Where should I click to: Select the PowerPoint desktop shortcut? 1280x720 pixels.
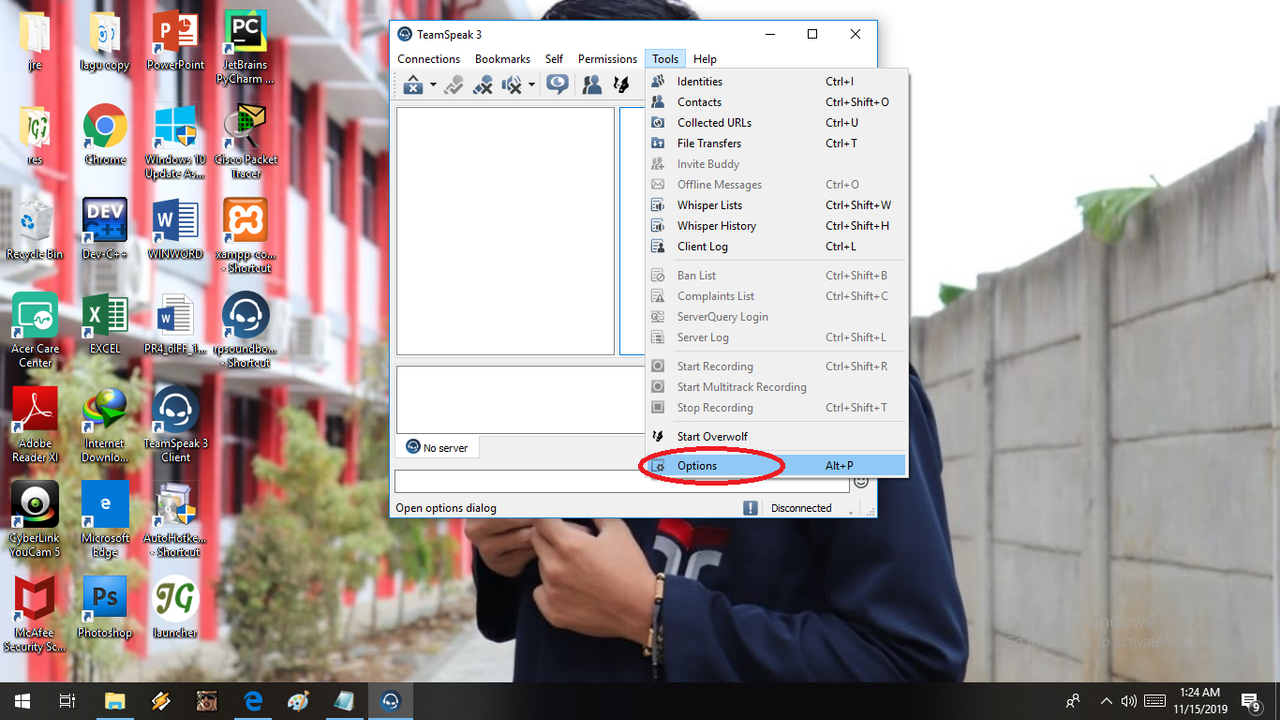(x=175, y=42)
